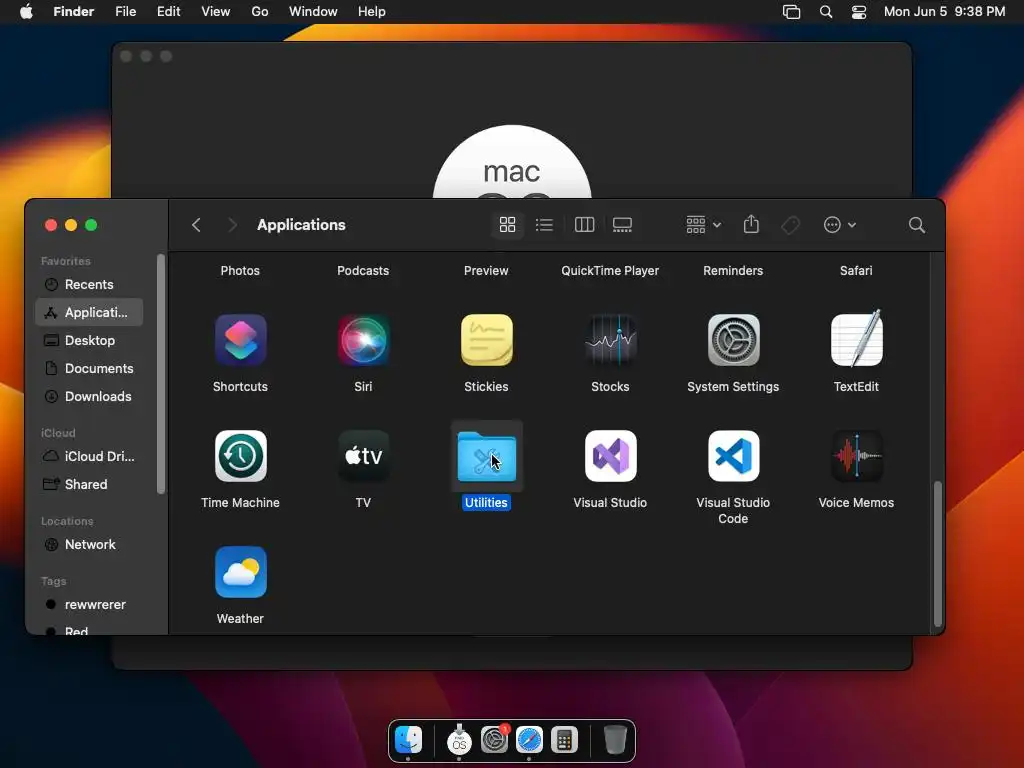
Task: Open the Trash in the Dock
Action: [x=615, y=740]
